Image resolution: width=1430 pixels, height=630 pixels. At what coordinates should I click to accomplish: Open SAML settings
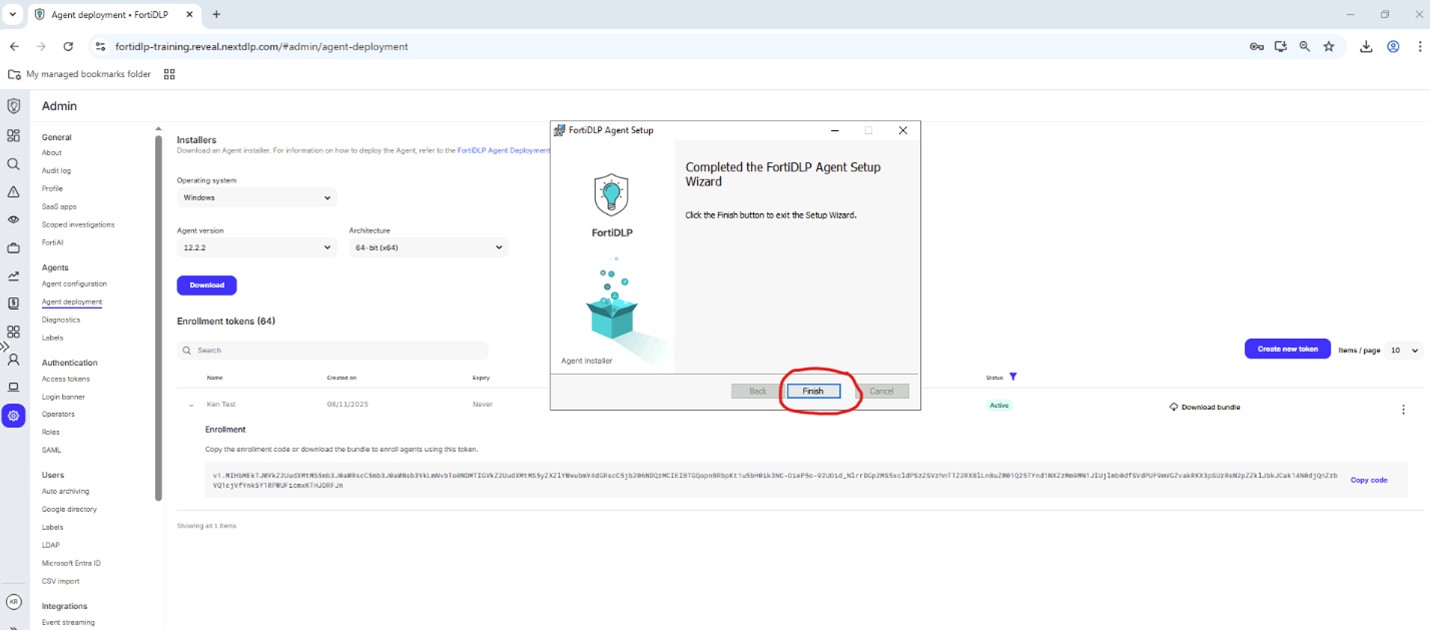52,450
